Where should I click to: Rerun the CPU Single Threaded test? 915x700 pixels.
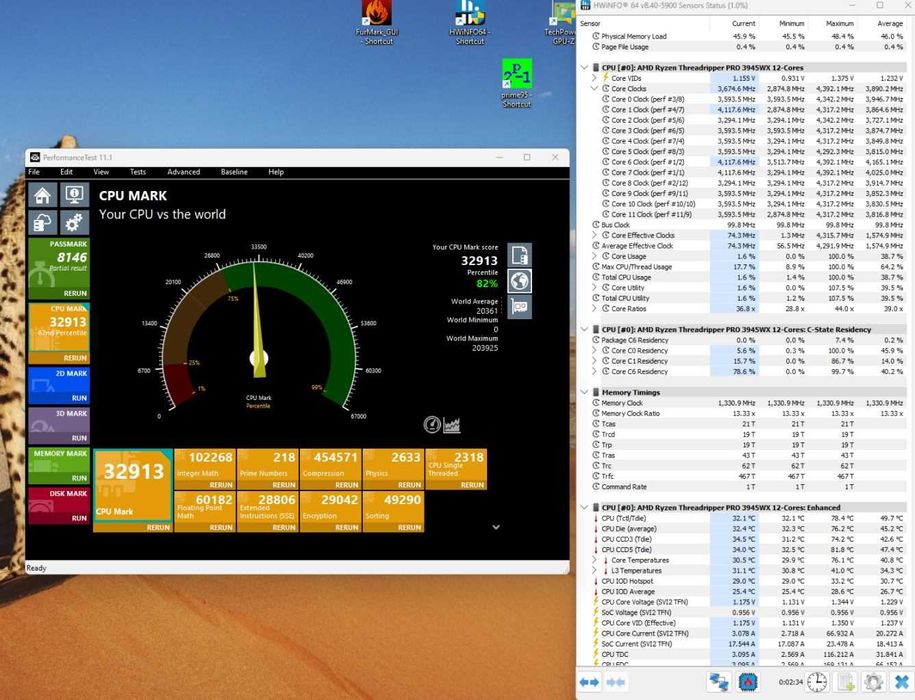(x=473, y=485)
